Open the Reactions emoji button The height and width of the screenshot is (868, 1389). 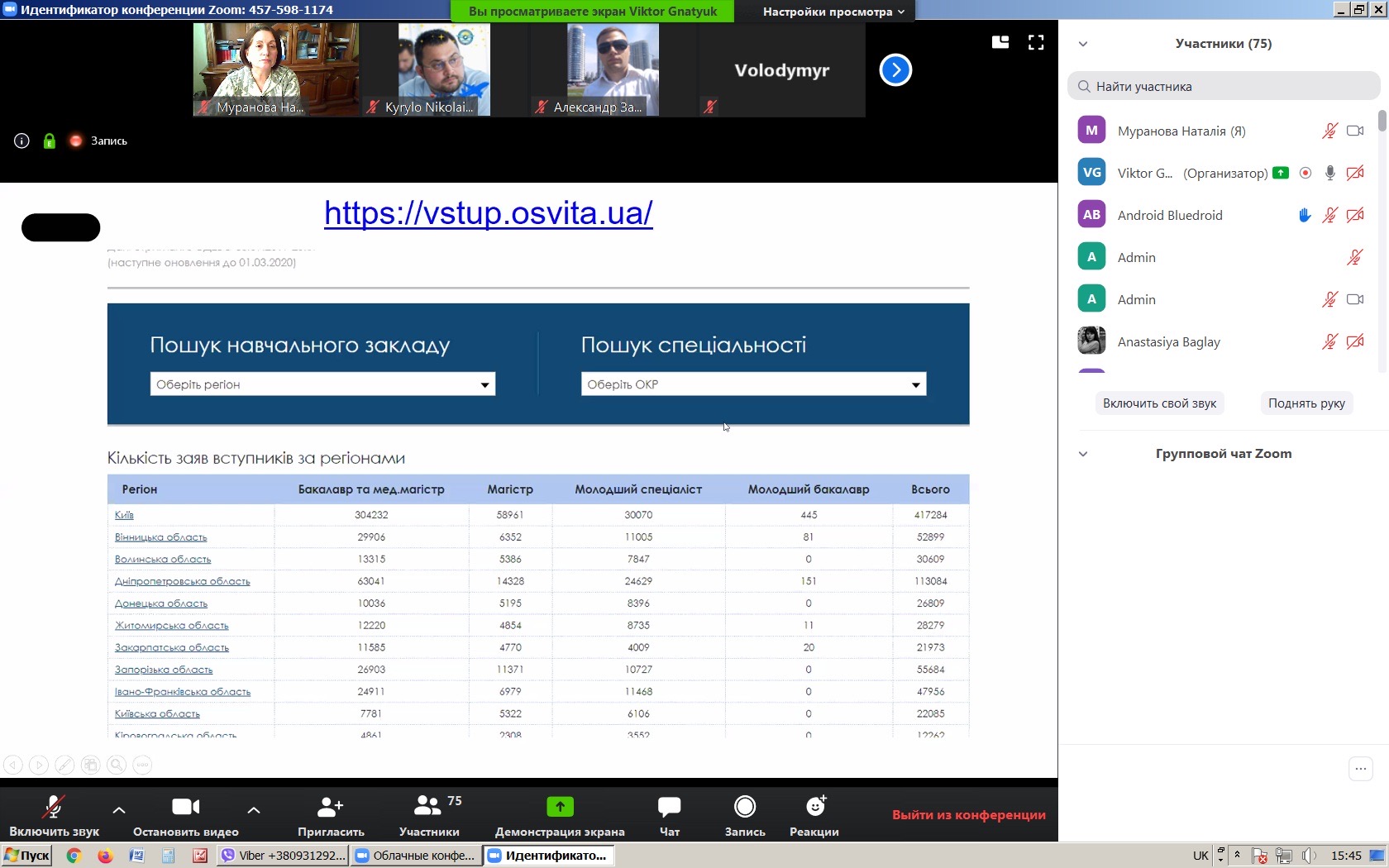click(814, 807)
